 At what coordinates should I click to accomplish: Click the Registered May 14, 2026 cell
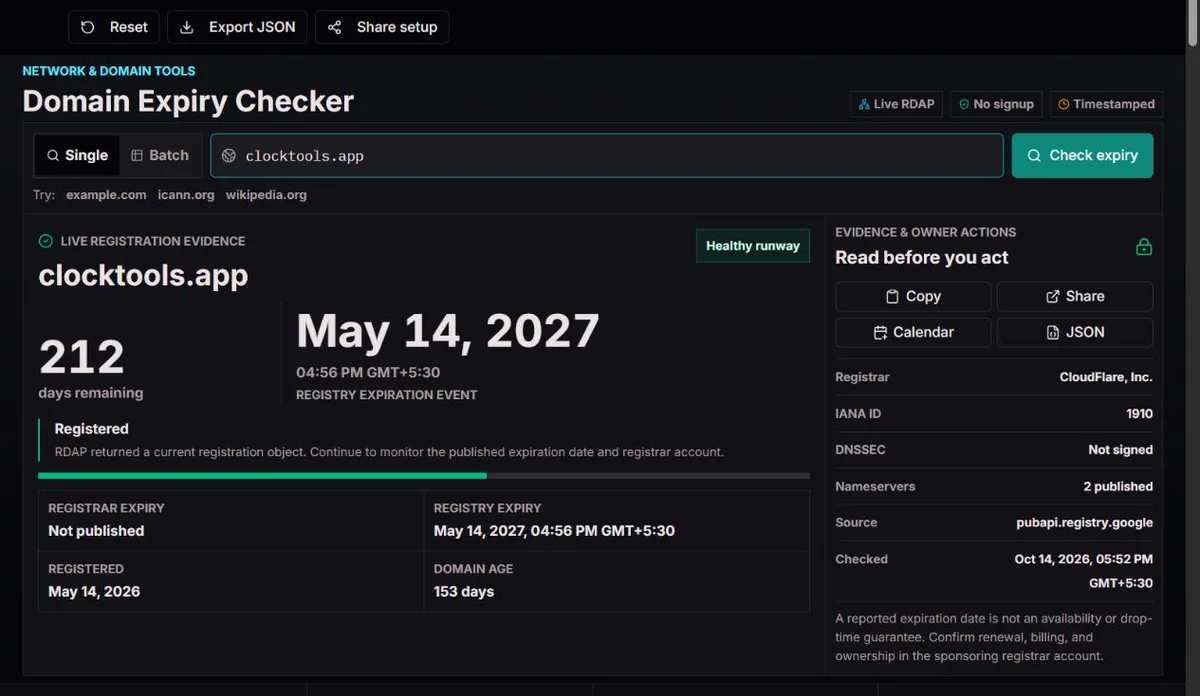coord(231,581)
